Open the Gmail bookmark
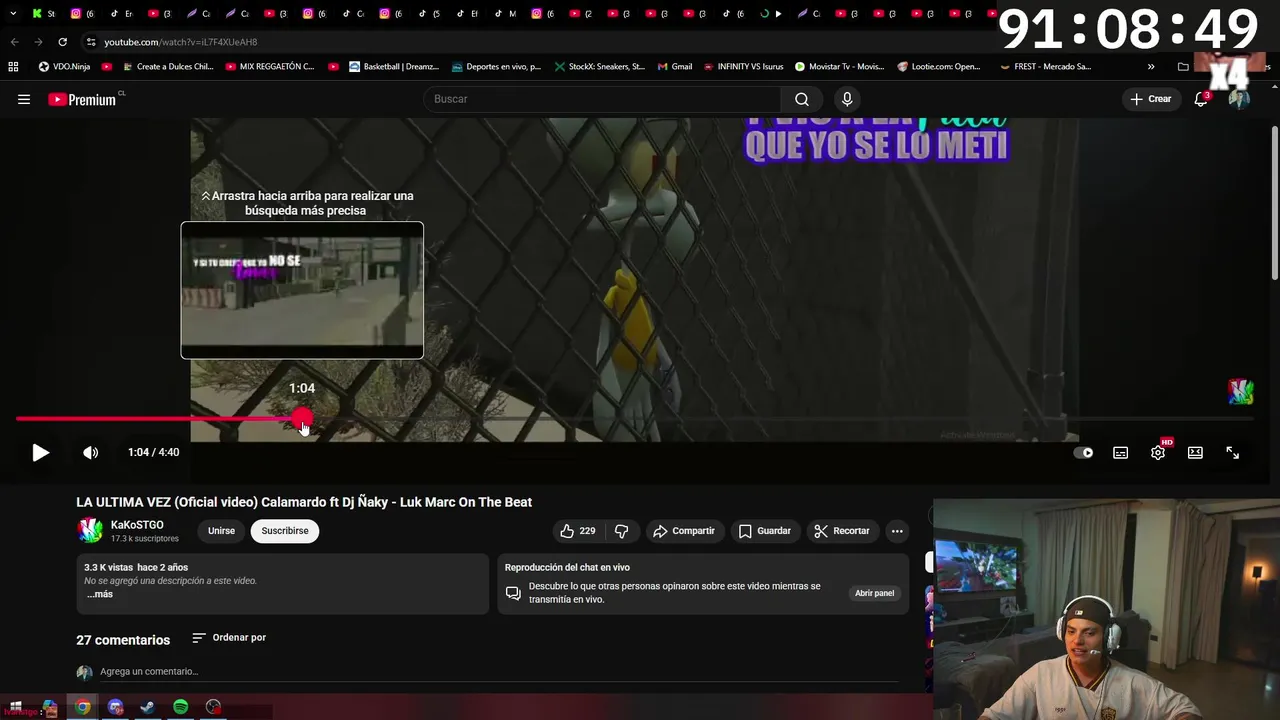The image size is (1280, 720). pyautogui.click(x=675, y=67)
